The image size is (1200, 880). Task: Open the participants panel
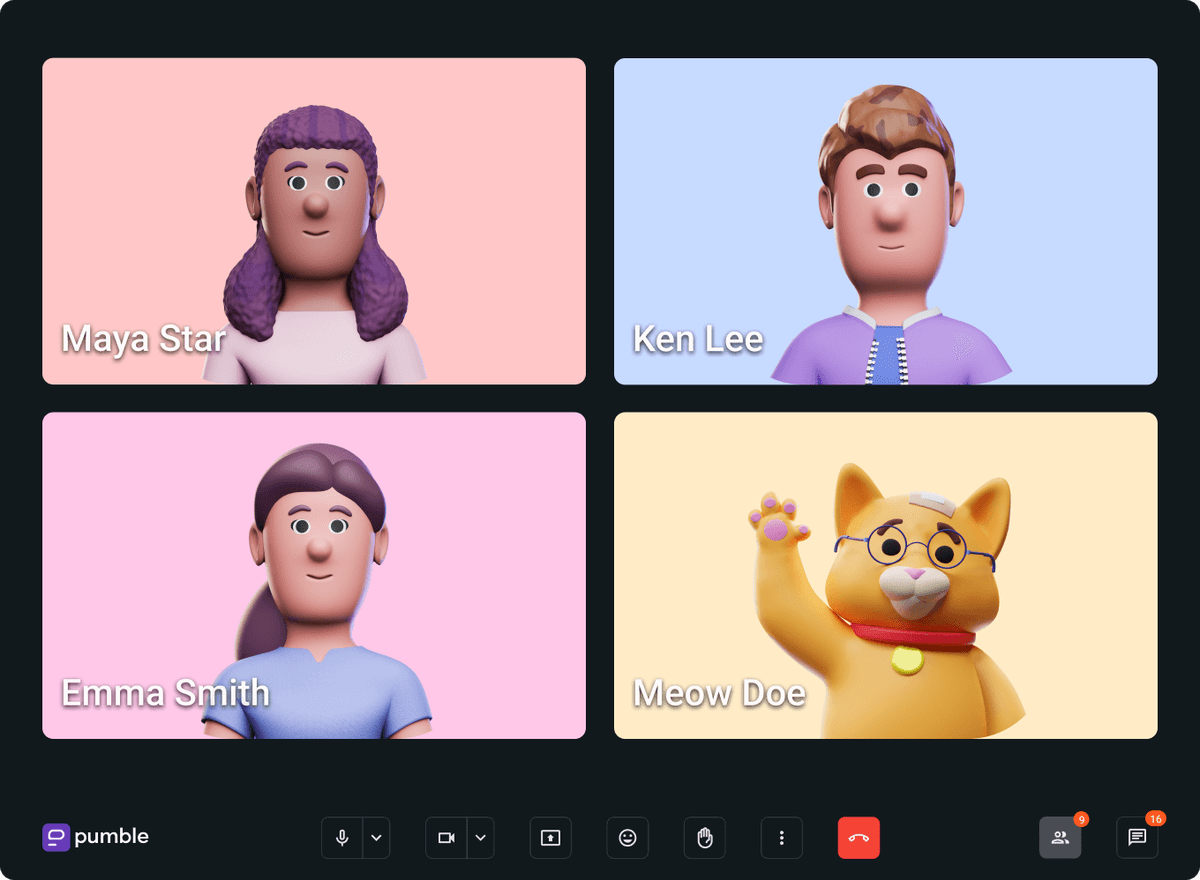[x=1060, y=838]
